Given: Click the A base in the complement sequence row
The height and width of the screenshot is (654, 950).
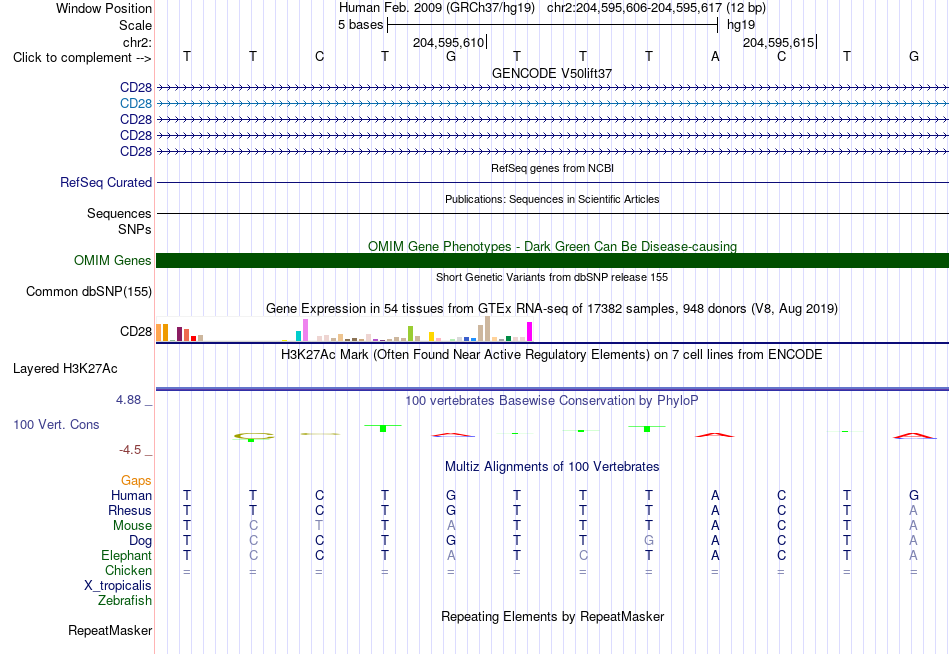Looking at the screenshot, I should 715,56.
